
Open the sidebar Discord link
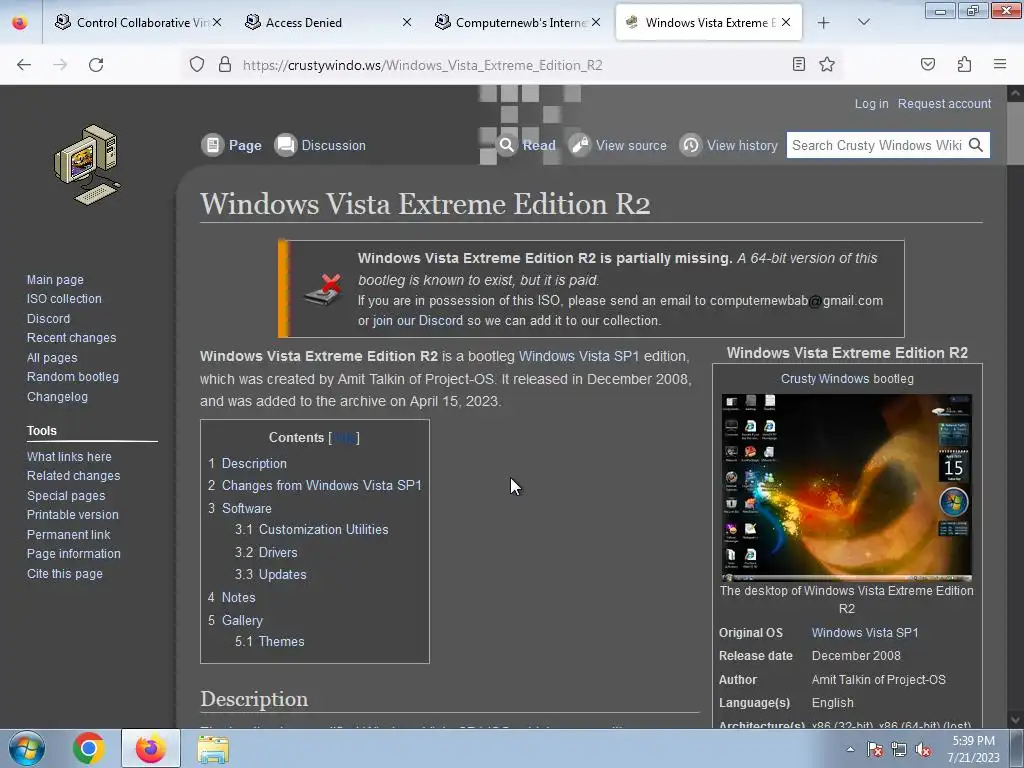[x=48, y=319]
